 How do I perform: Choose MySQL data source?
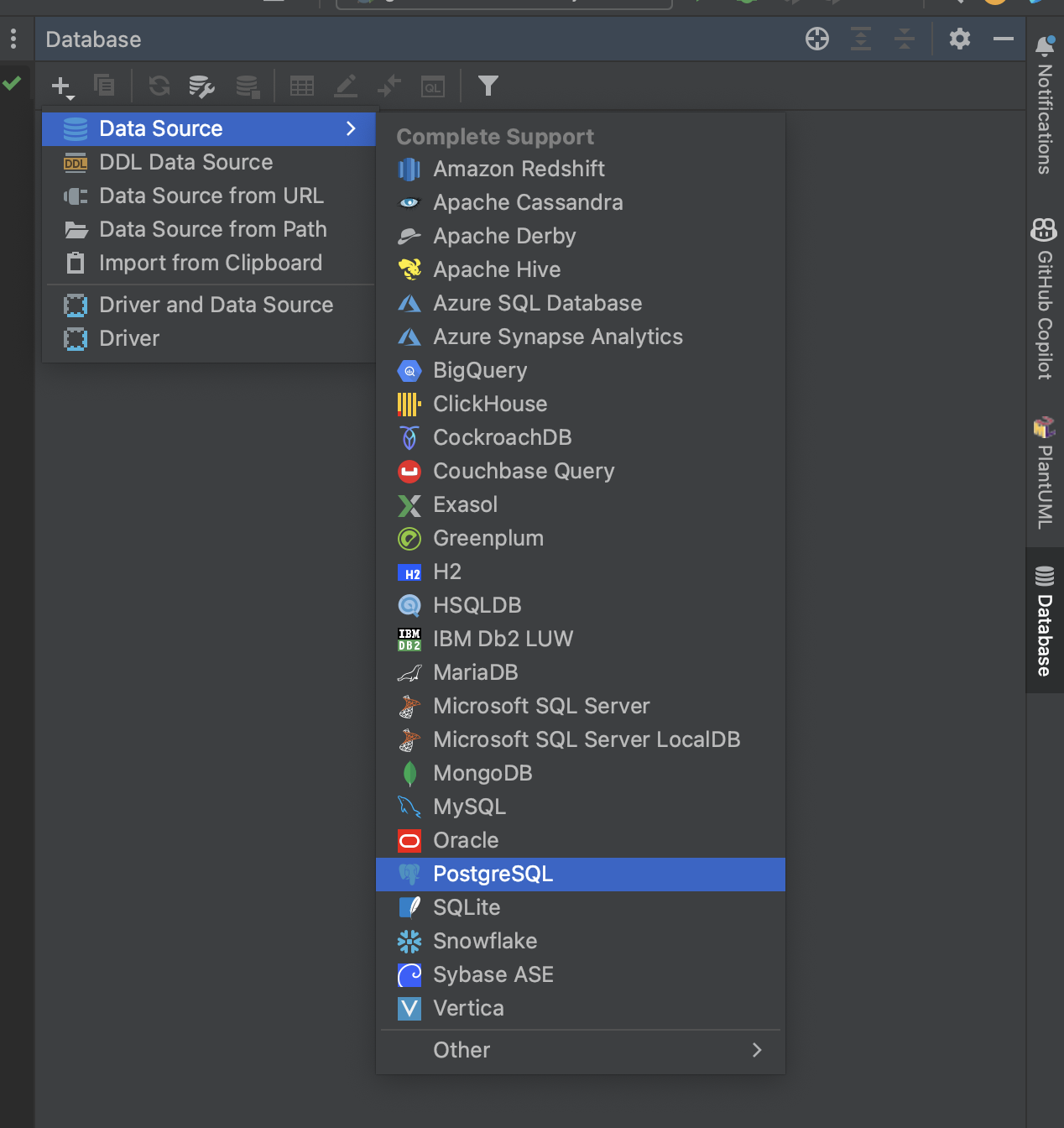(x=469, y=807)
